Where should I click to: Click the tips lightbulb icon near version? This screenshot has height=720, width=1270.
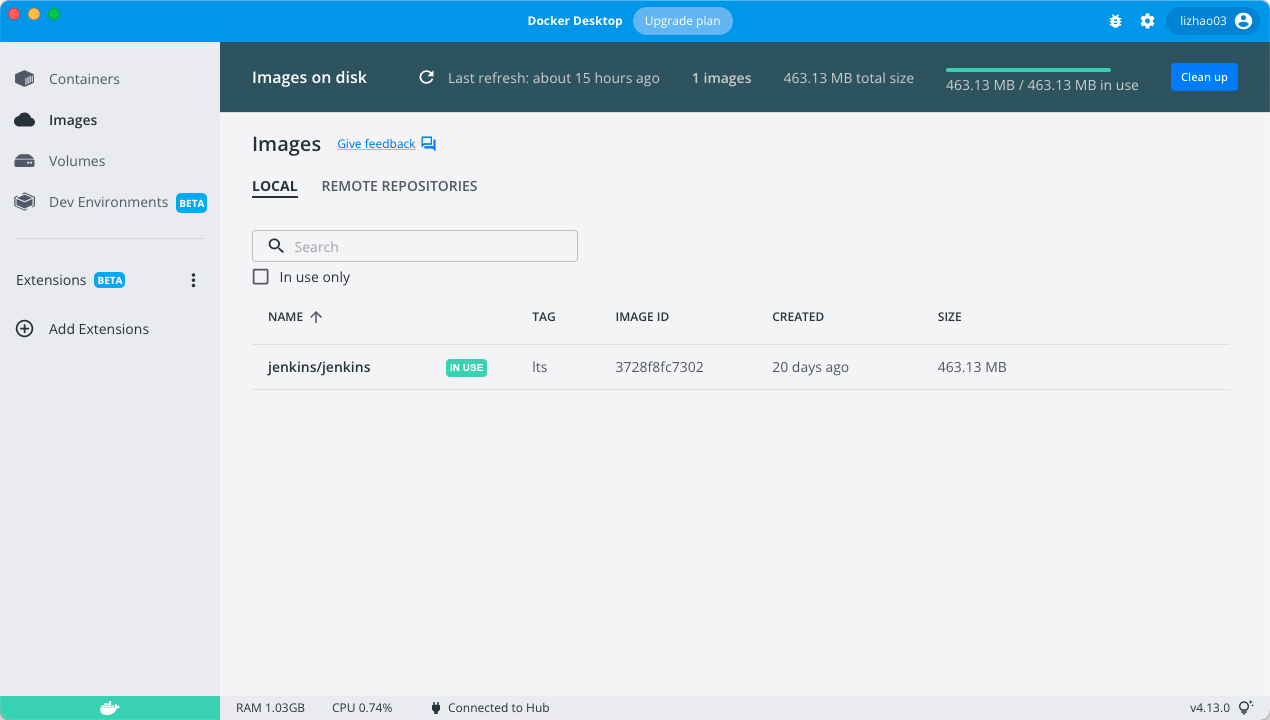point(1246,707)
